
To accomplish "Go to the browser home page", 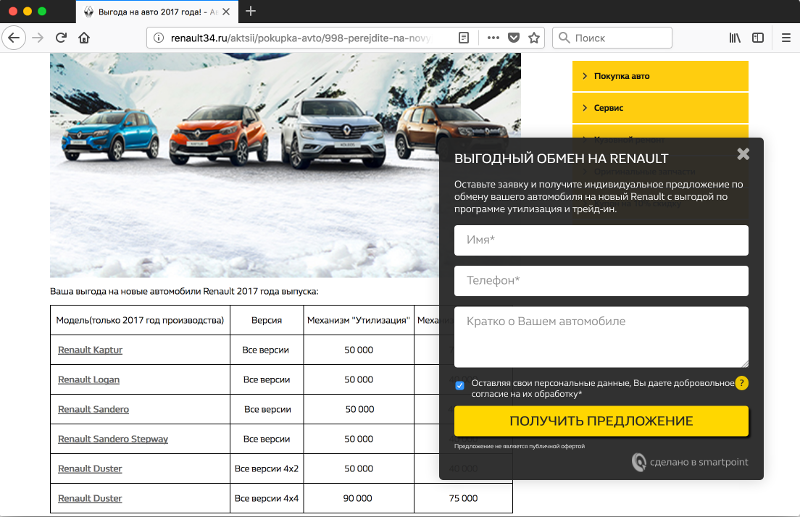I will [x=84, y=37].
